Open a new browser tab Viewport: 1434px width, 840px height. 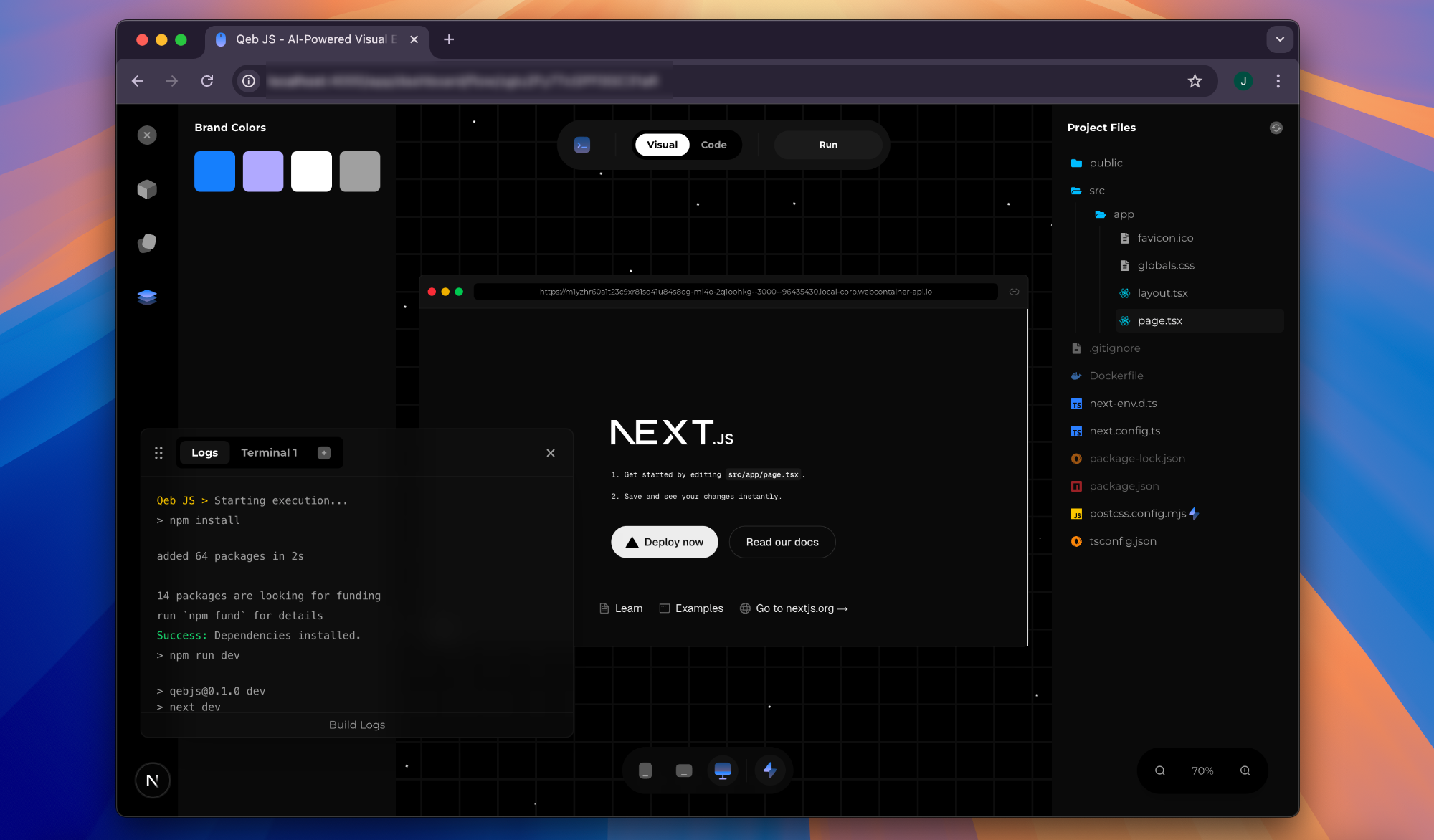click(449, 39)
